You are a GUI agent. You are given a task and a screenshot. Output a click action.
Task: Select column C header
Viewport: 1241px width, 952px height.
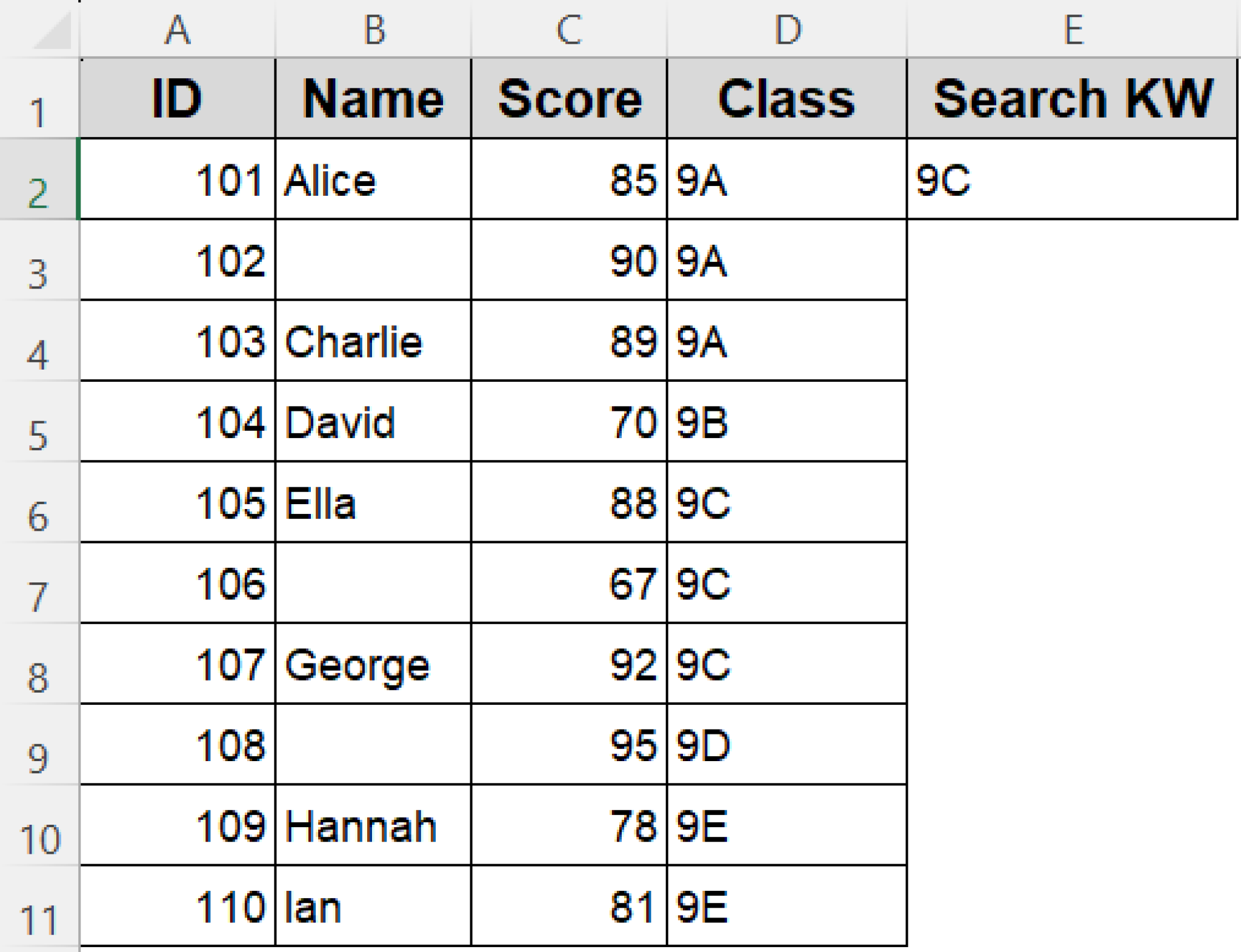click(569, 29)
